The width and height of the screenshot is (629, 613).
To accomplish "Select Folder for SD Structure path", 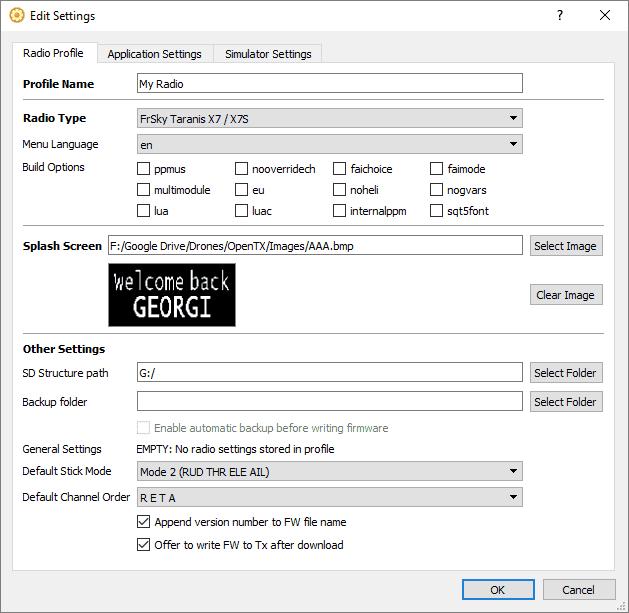I will [566, 373].
